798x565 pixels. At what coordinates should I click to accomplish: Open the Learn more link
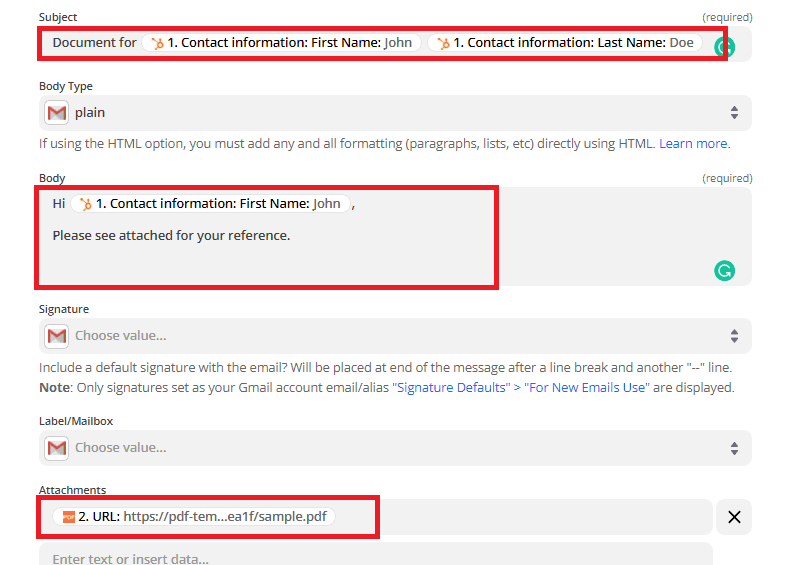693,144
